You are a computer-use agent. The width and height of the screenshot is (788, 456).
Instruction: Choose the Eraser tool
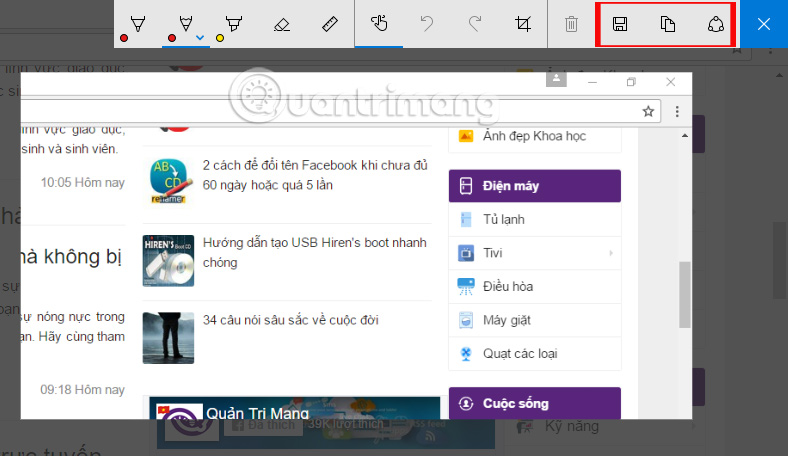point(282,24)
